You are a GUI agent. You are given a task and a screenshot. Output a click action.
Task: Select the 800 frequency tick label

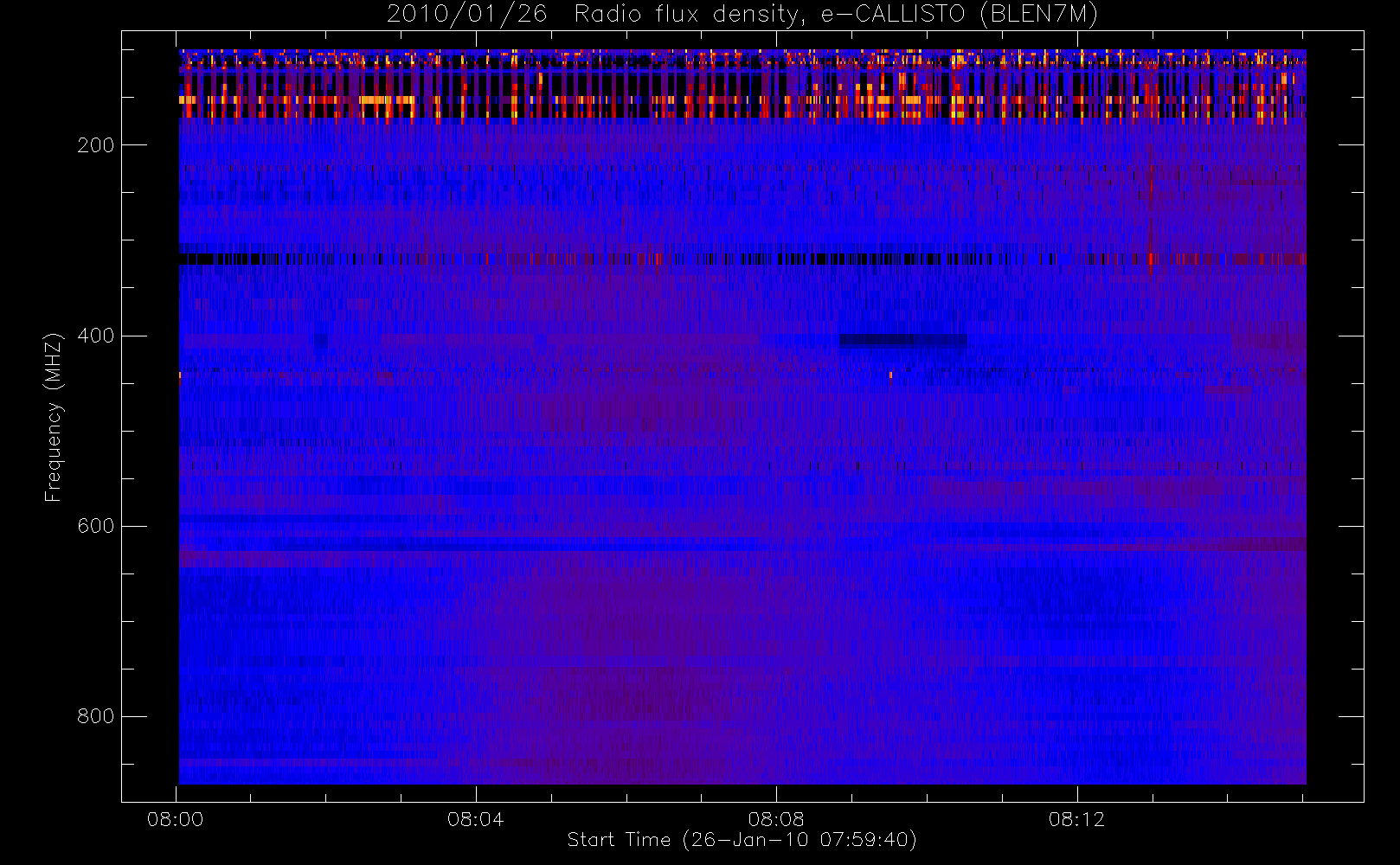click(96, 716)
